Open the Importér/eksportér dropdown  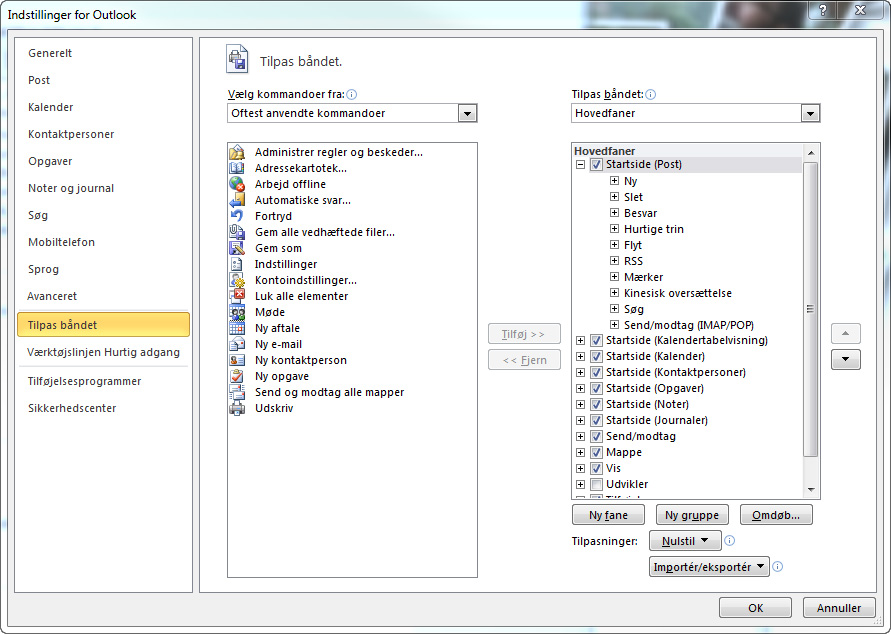(x=709, y=567)
